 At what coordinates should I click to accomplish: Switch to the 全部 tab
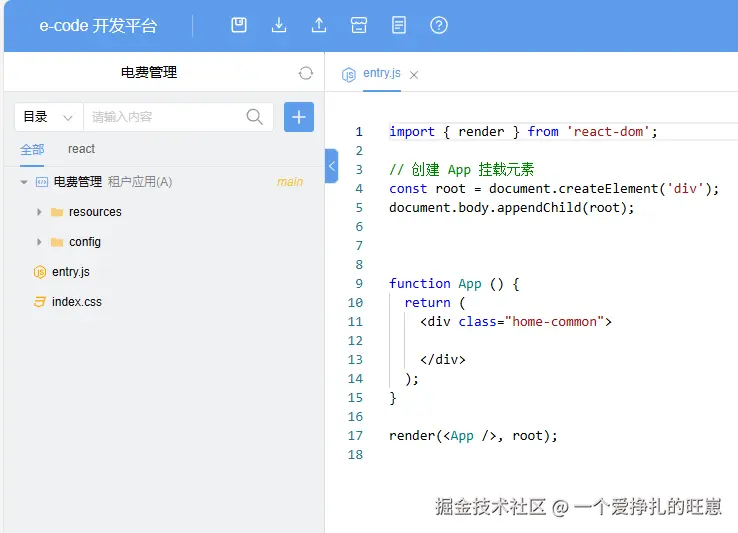pos(32,150)
